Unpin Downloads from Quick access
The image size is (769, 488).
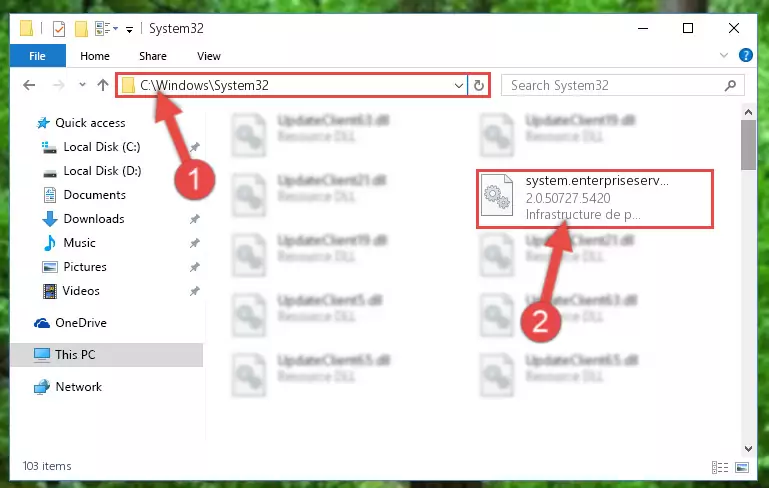[x=195, y=219]
